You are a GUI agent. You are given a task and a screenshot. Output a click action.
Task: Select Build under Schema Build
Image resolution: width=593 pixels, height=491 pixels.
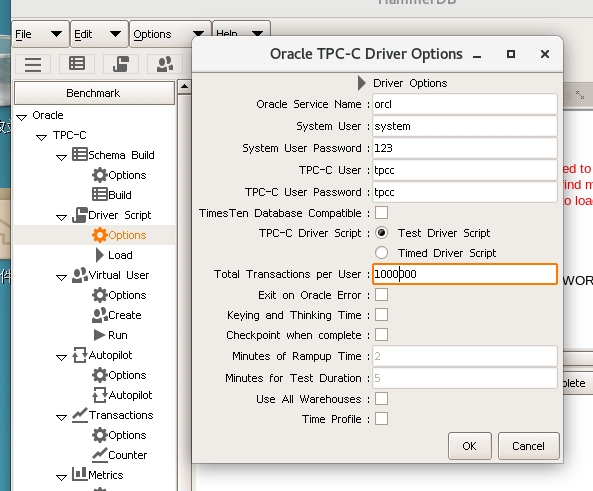click(x=120, y=195)
